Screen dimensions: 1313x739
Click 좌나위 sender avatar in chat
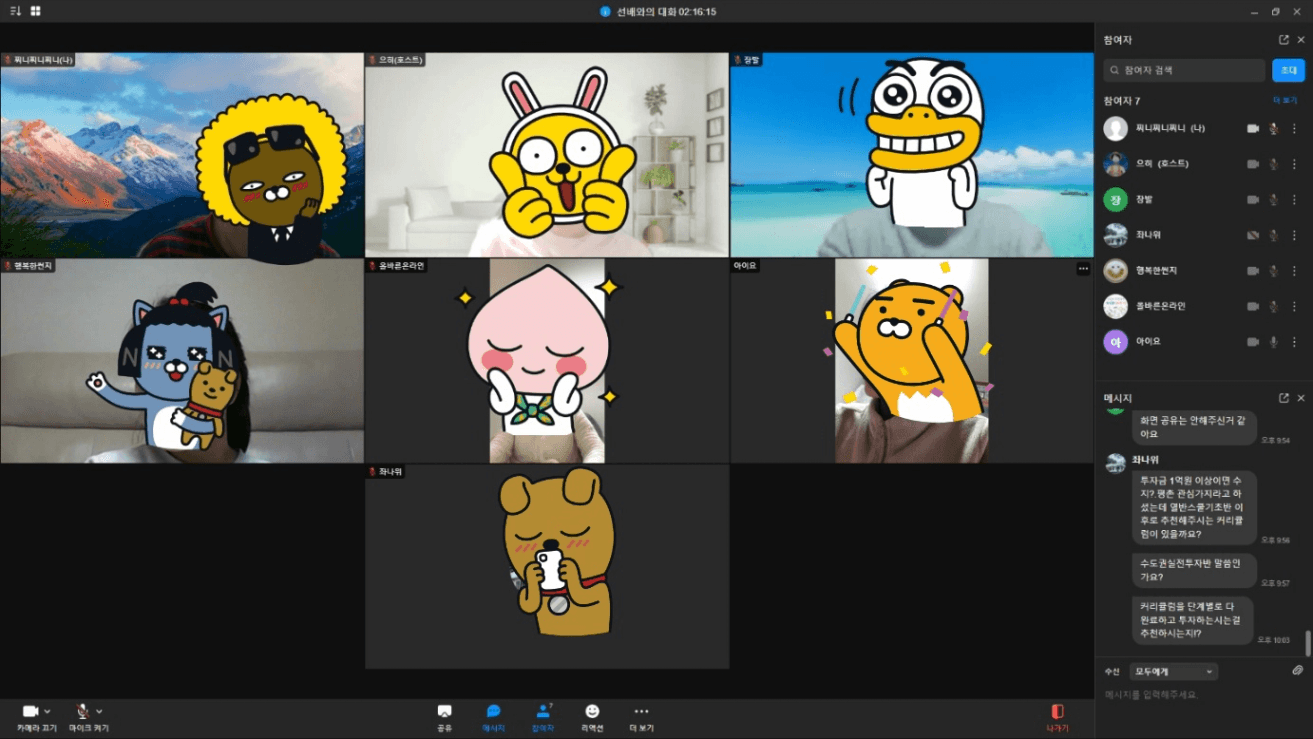coord(1115,464)
